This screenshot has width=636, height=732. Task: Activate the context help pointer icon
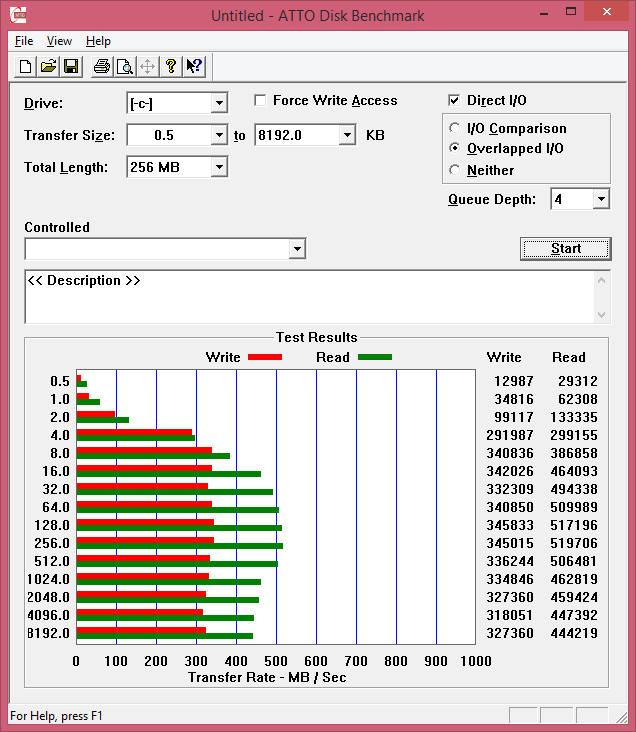point(194,66)
